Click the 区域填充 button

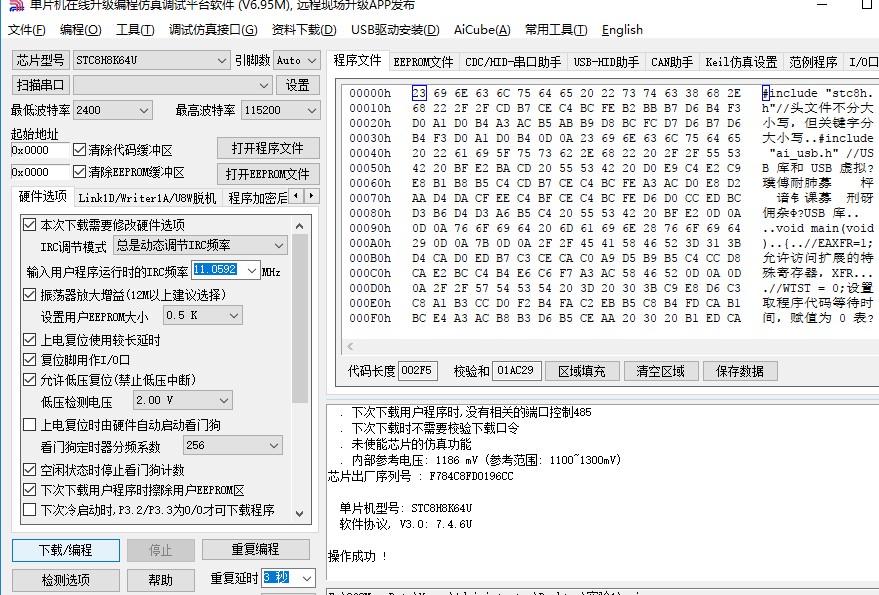coord(582,371)
